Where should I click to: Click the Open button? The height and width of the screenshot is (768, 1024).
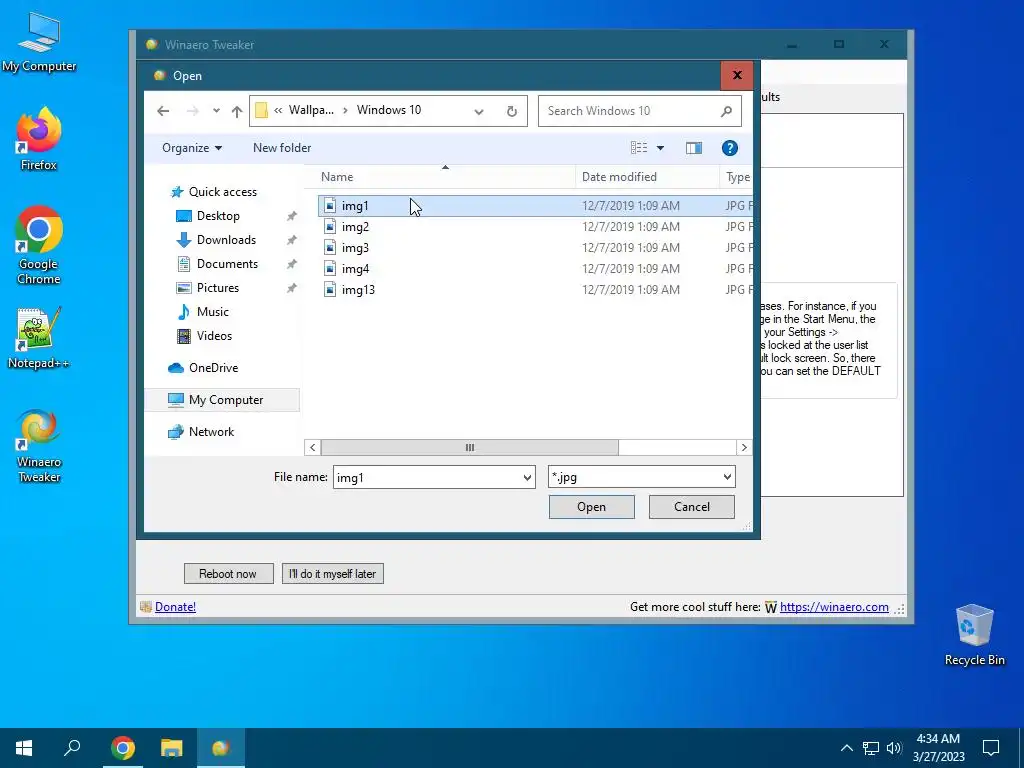tap(592, 507)
